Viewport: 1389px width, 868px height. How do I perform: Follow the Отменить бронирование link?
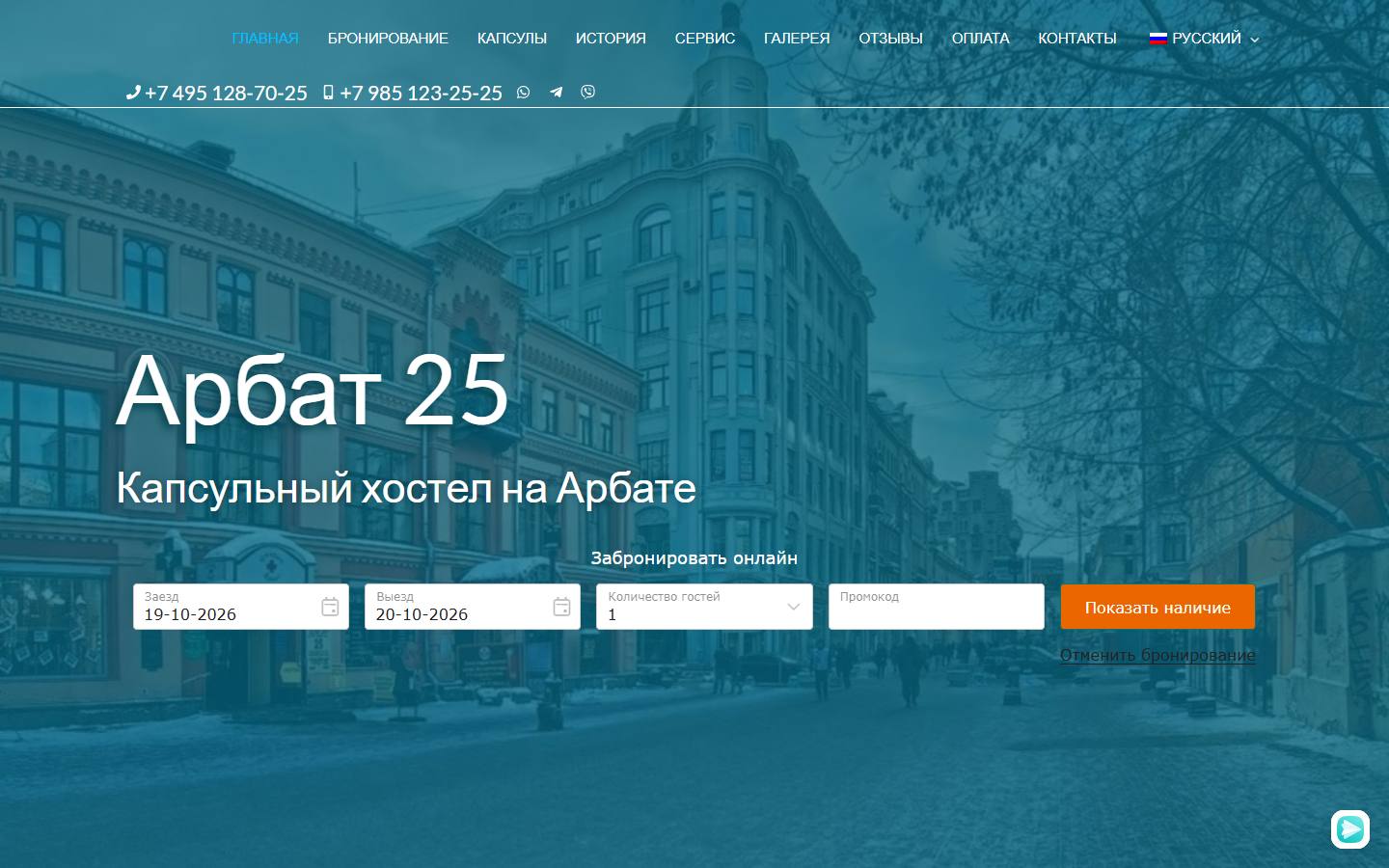pyautogui.click(x=1157, y=655)
